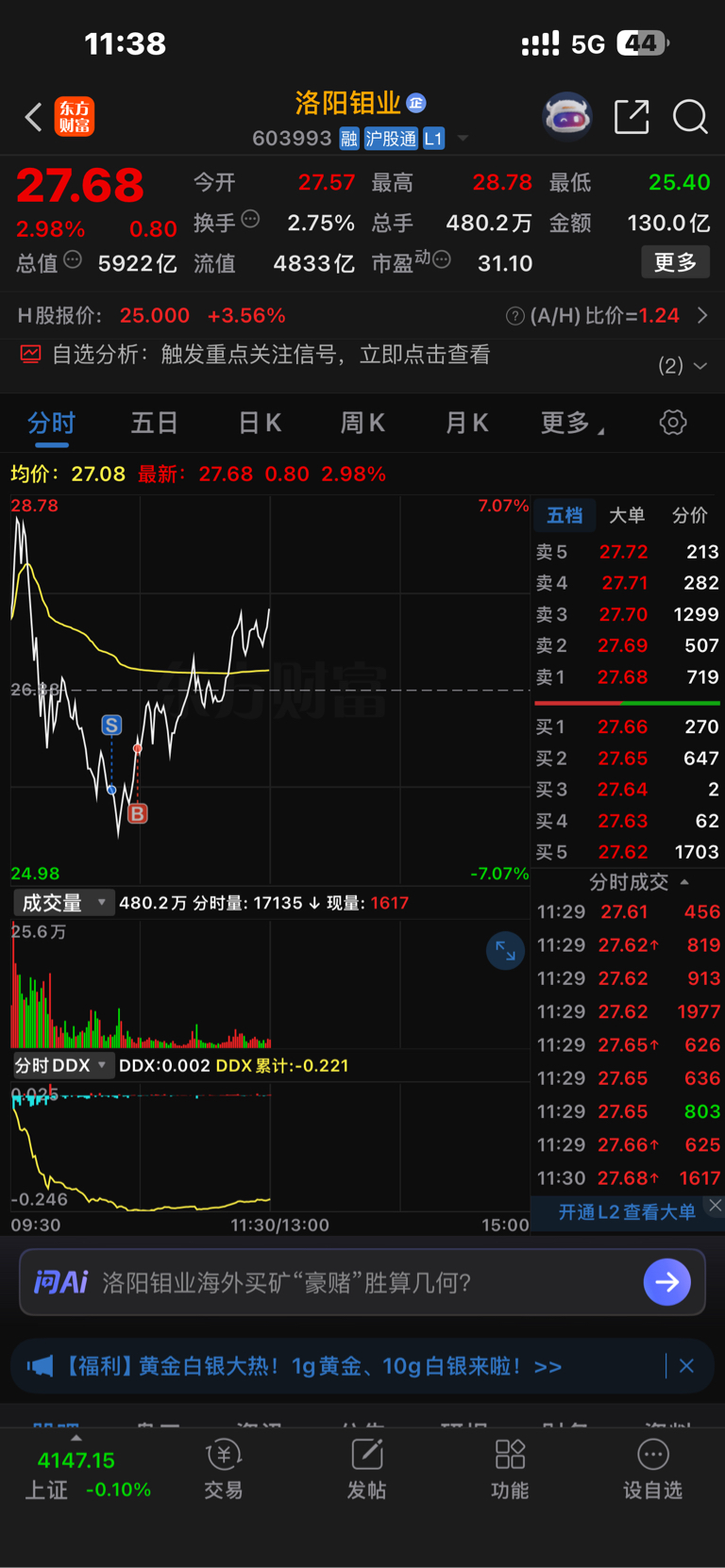
Task: Tap the verified badge beside 洛阳钼业
Action: (x=416, y=102)
